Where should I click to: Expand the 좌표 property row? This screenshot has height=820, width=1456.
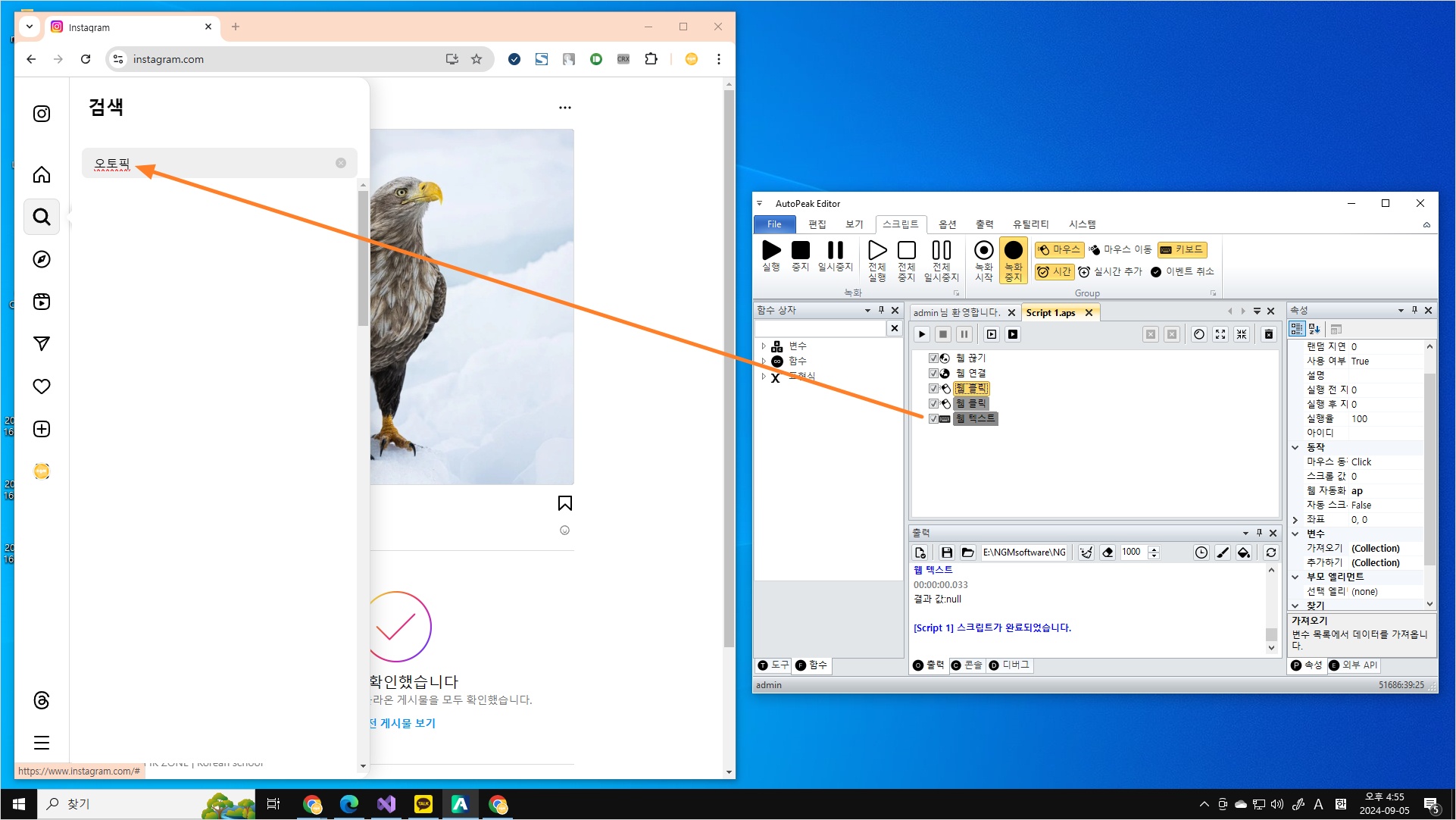1295,520
